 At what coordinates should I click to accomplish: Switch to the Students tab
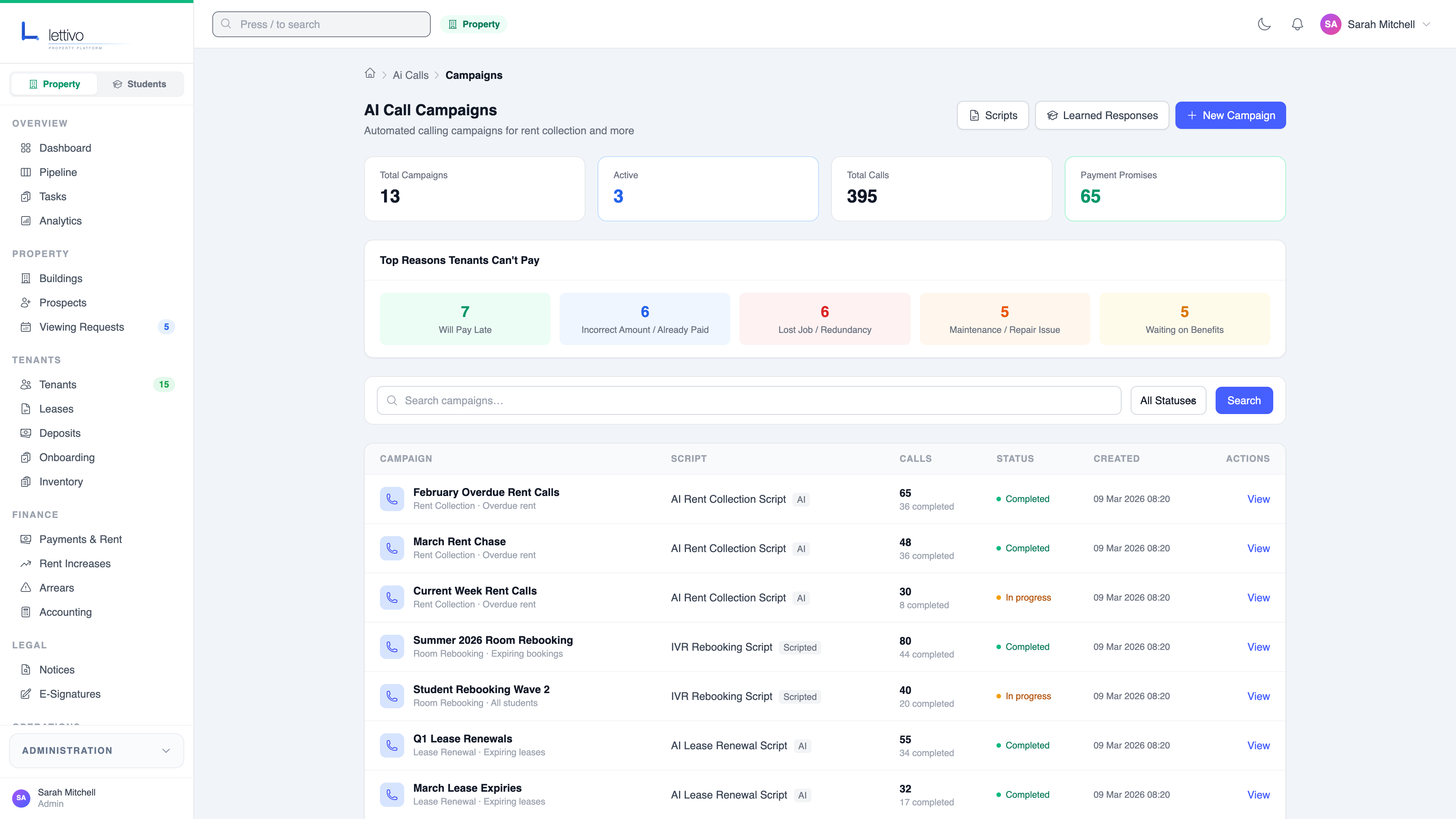click(x=140, y=84)
